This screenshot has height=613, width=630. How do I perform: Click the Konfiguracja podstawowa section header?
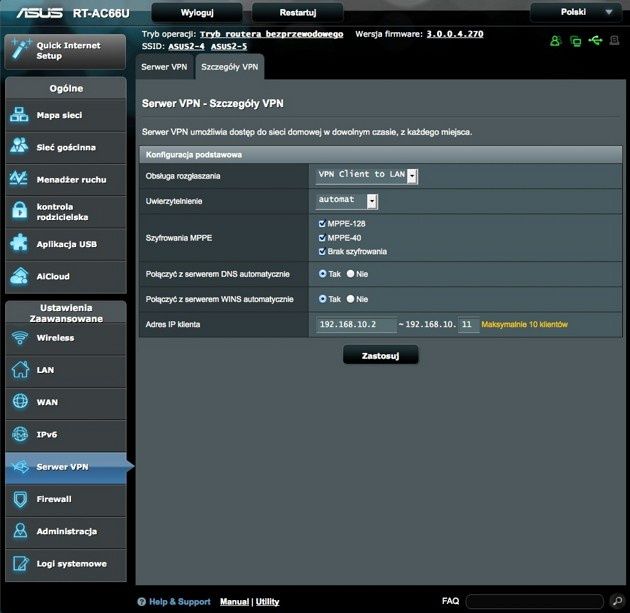(x=380, y=155)
